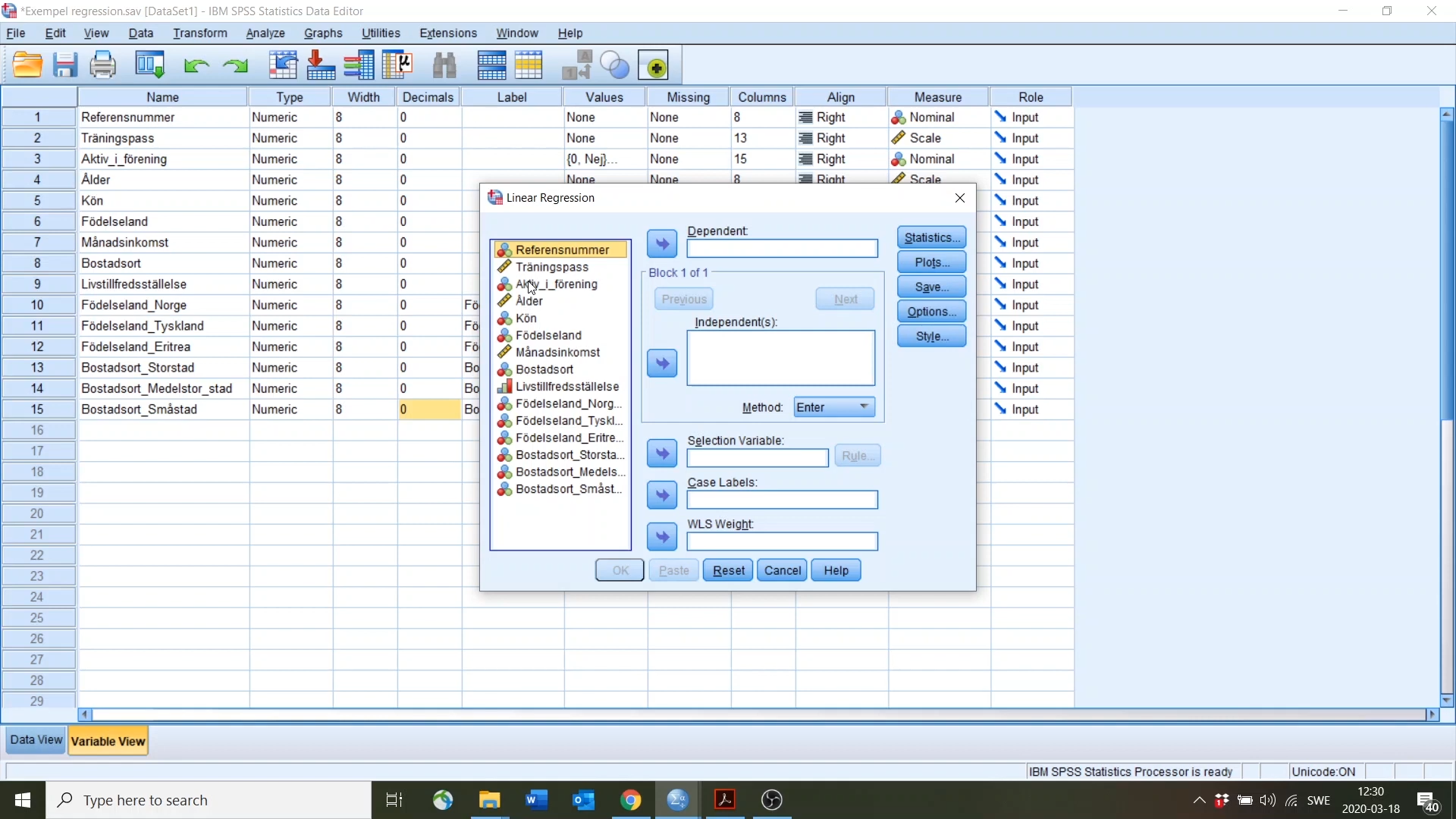This screenshot has height=819, width=1456.
Task: Open Task View on the taskbar
Action: click(394, 800)
